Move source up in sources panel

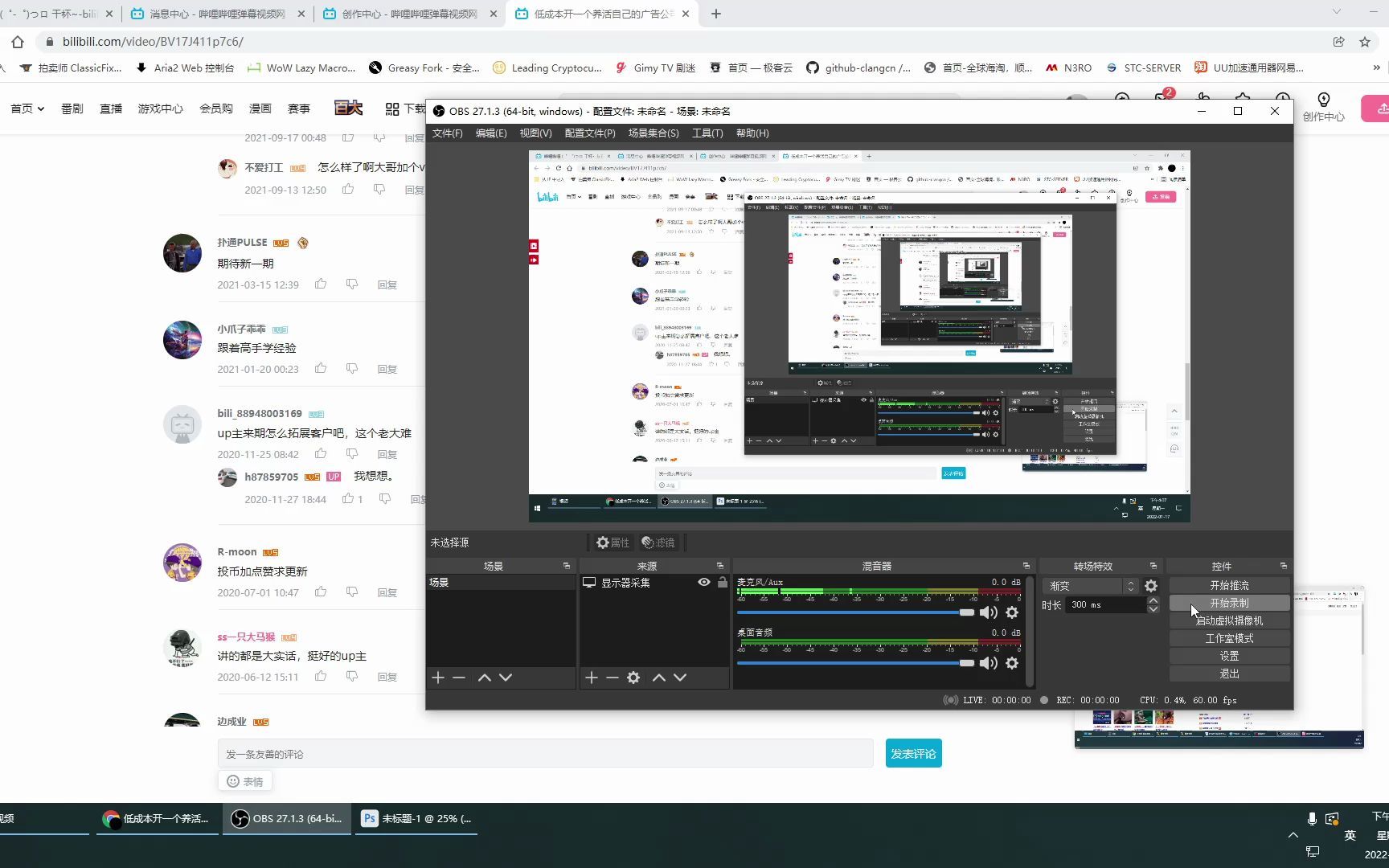point(659,678)
